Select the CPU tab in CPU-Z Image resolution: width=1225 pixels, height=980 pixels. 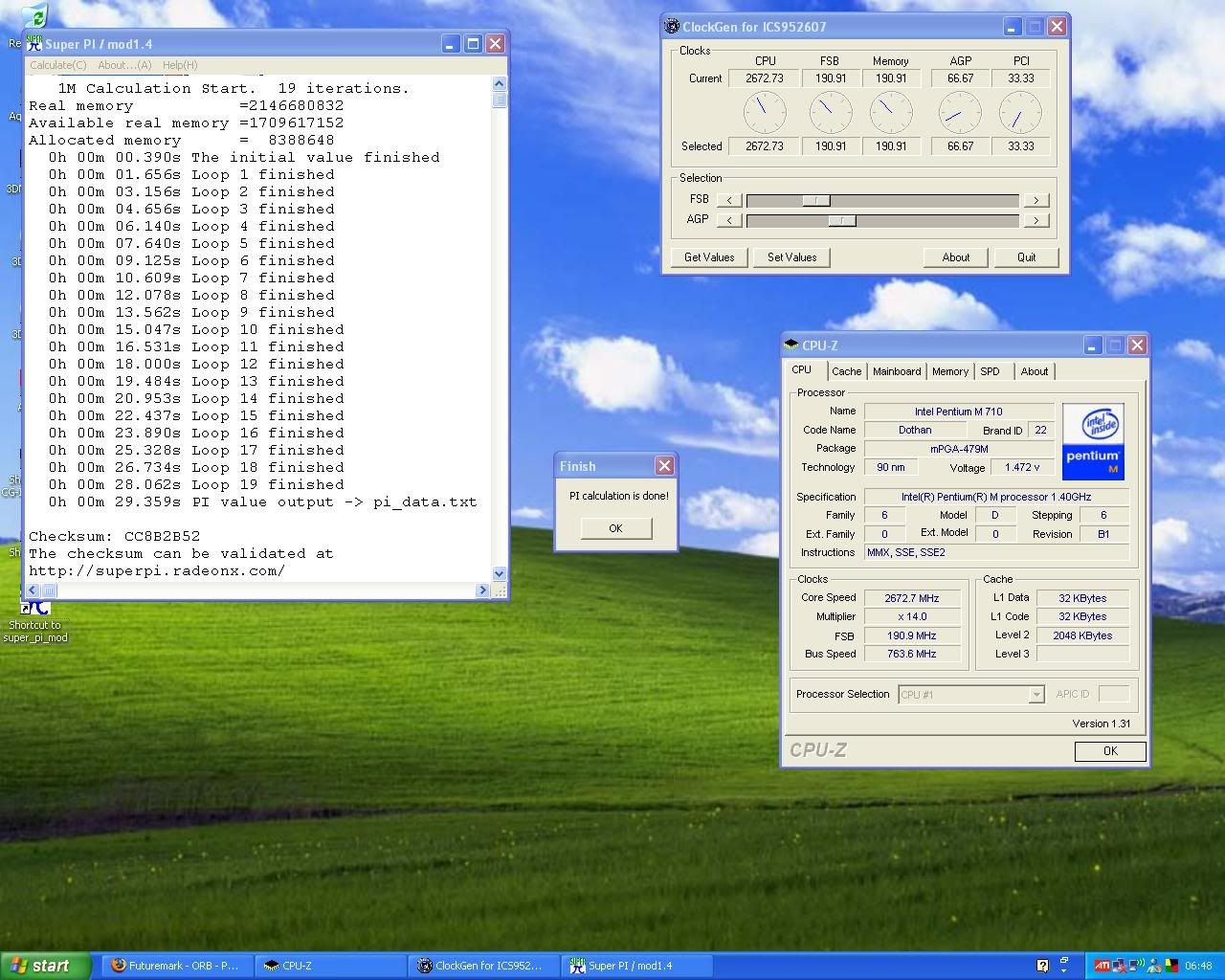pos(802,369)
